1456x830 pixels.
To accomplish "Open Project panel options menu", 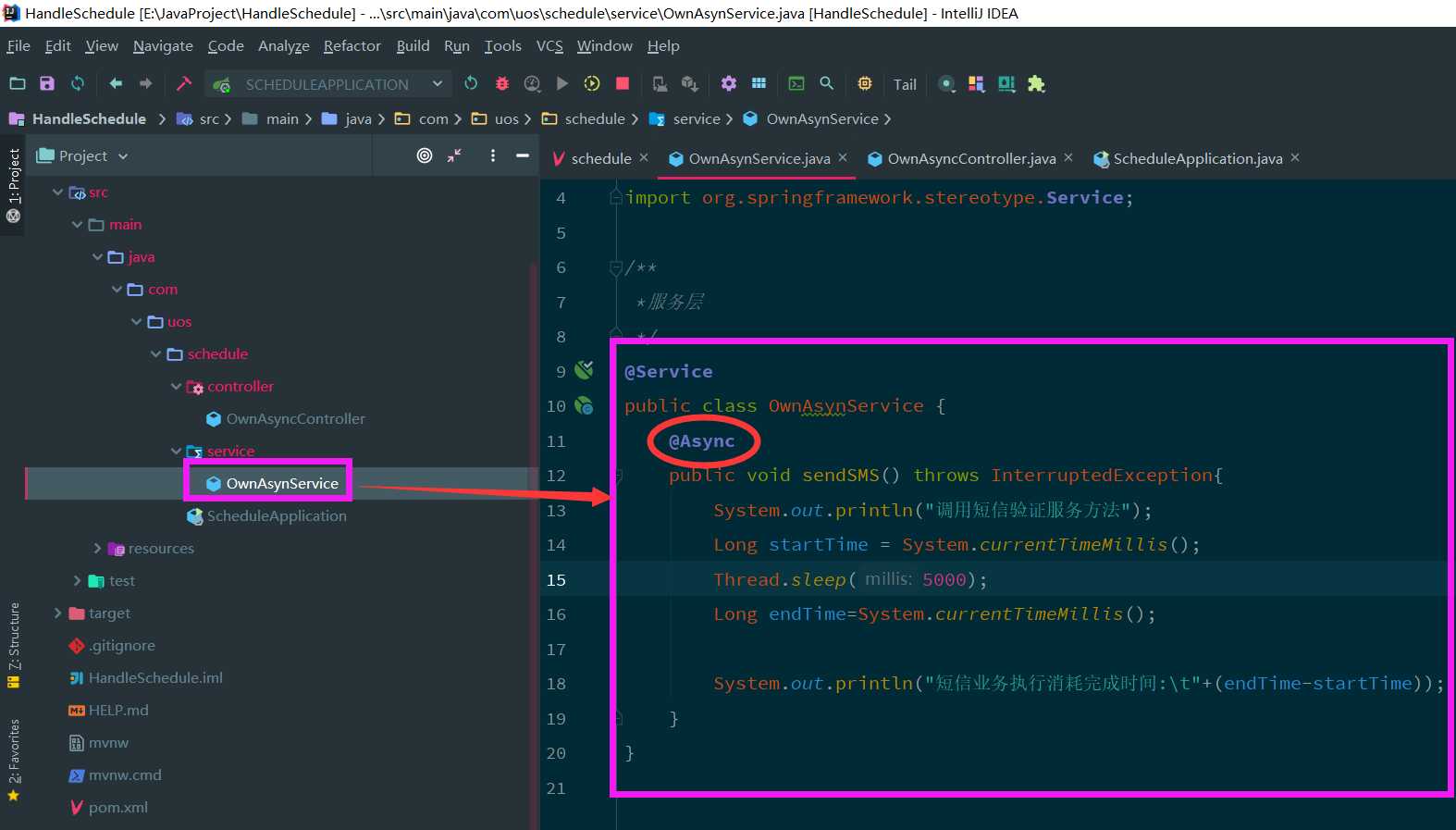I will (493, 155).
